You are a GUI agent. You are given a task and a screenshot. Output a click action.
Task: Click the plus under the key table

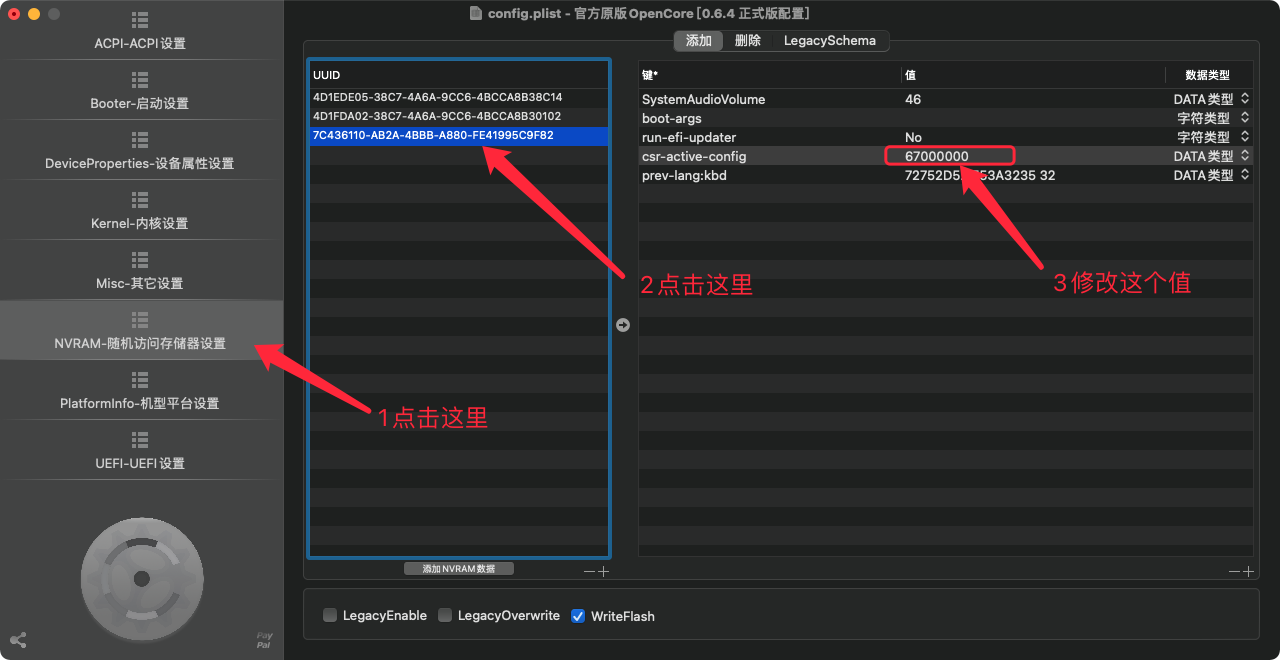(x=1248, y=571)
